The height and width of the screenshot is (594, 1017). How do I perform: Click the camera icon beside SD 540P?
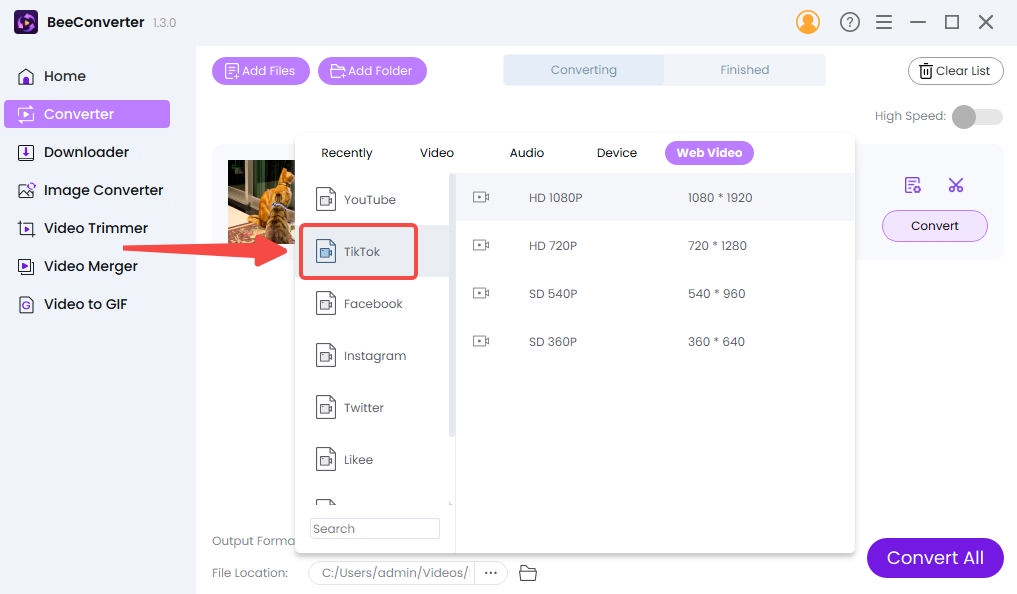pos(481,293)
